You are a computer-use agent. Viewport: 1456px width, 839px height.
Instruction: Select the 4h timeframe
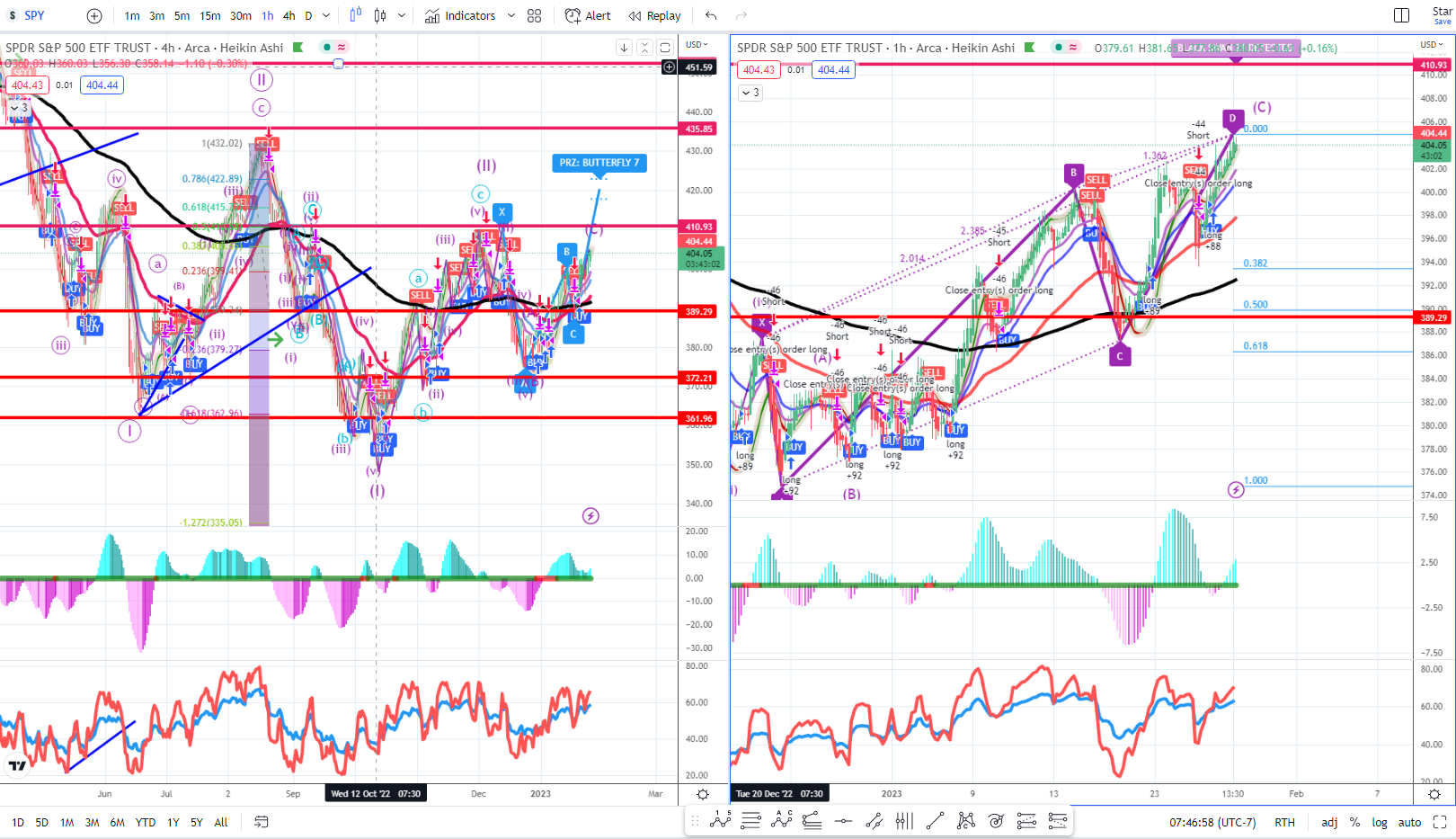pyautogui.click(x=289, y=15)
